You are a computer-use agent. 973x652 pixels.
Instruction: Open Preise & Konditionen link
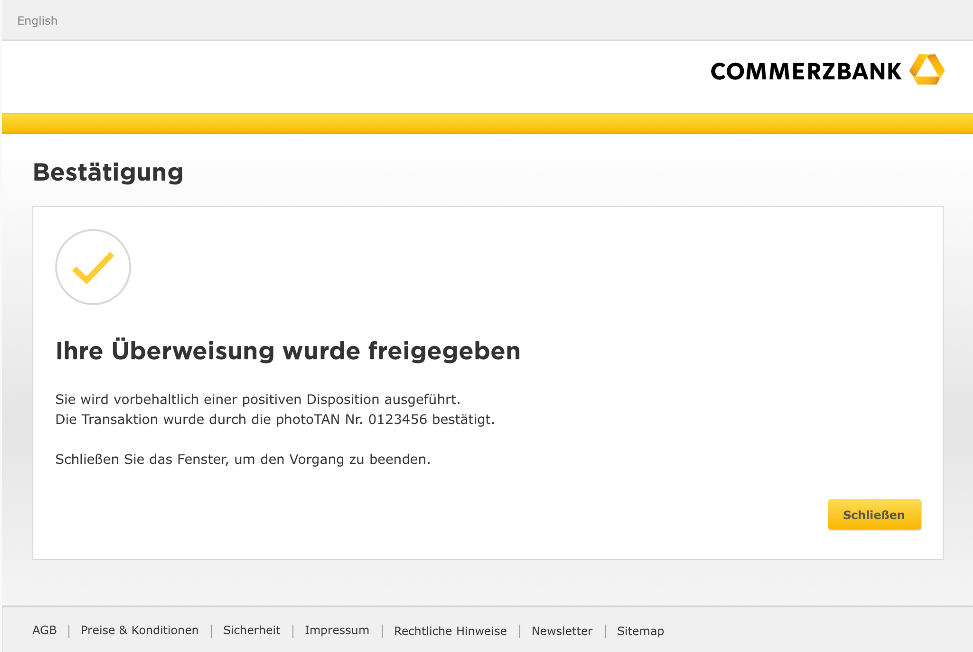coord(140,630)
